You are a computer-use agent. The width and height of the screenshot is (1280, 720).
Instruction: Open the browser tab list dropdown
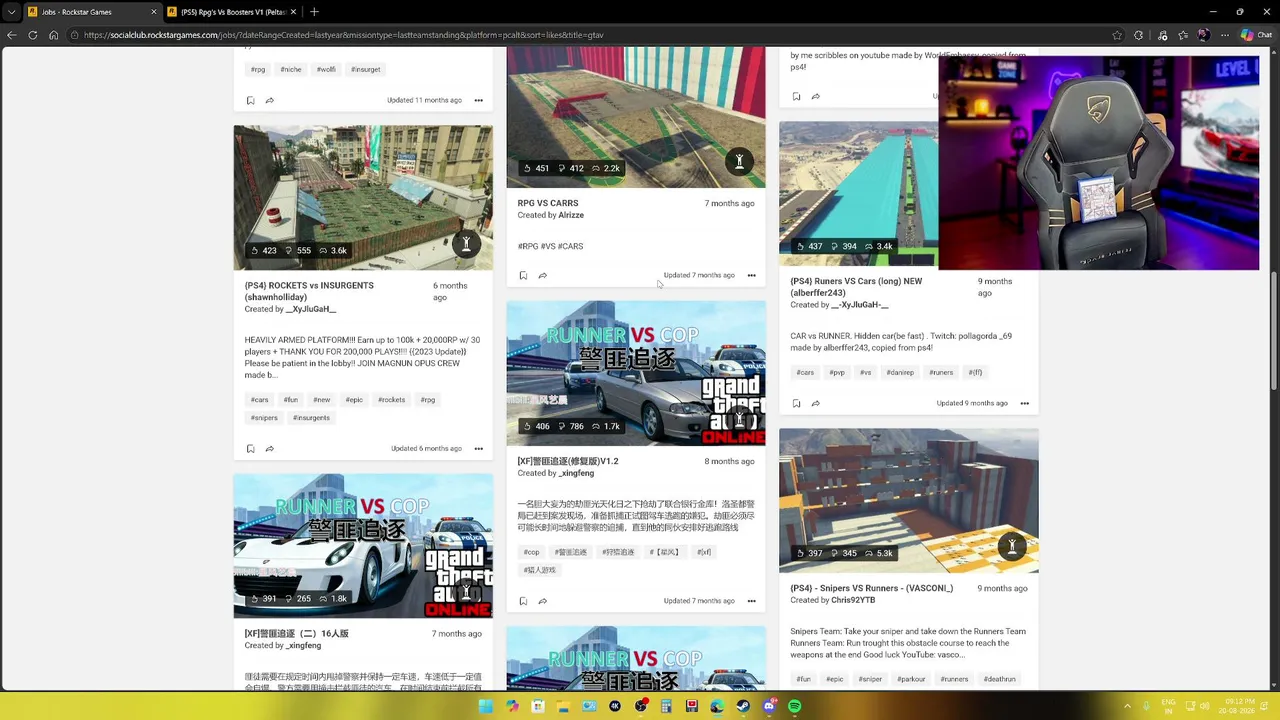coord(12,12)
